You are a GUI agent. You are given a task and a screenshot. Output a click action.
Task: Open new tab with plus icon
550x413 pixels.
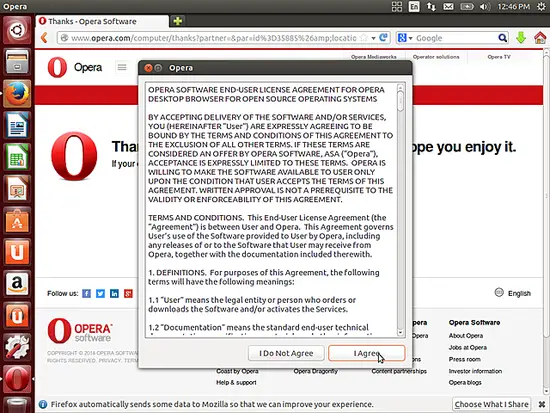(x=178, y=21)
